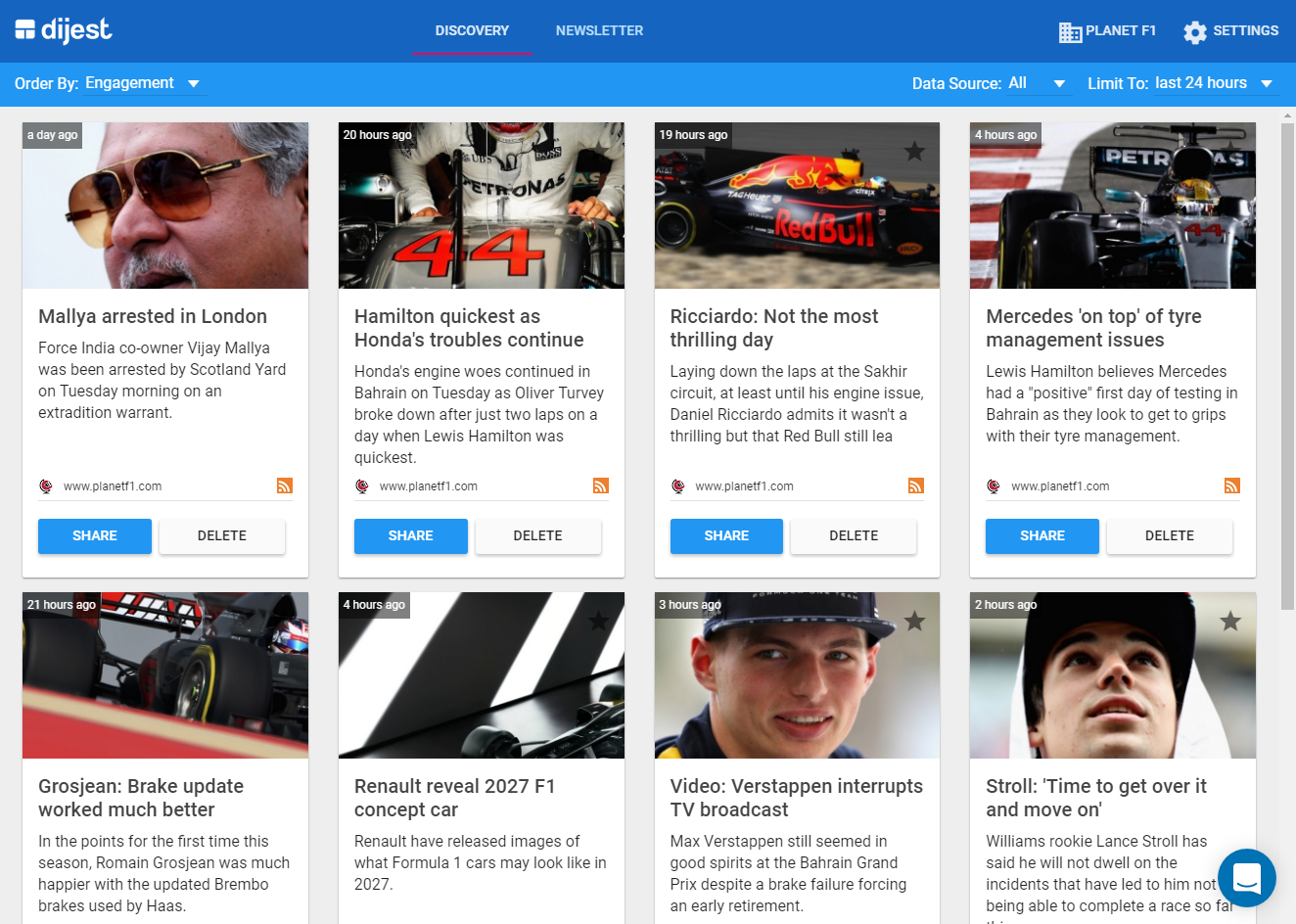Share Hamilton quickest article

pos(411,536)
